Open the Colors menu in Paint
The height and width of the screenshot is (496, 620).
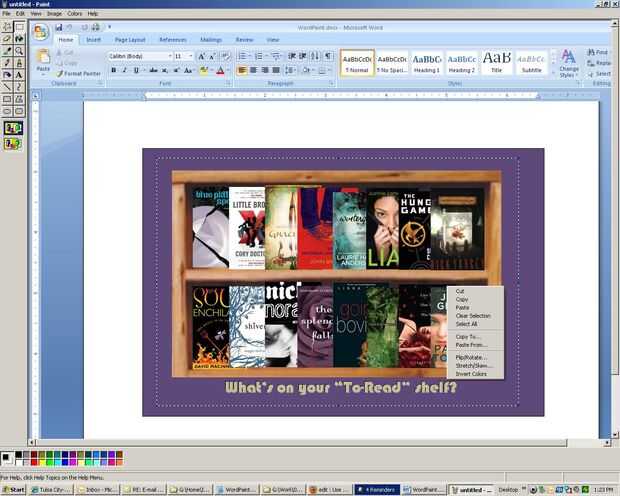[74, 13]
